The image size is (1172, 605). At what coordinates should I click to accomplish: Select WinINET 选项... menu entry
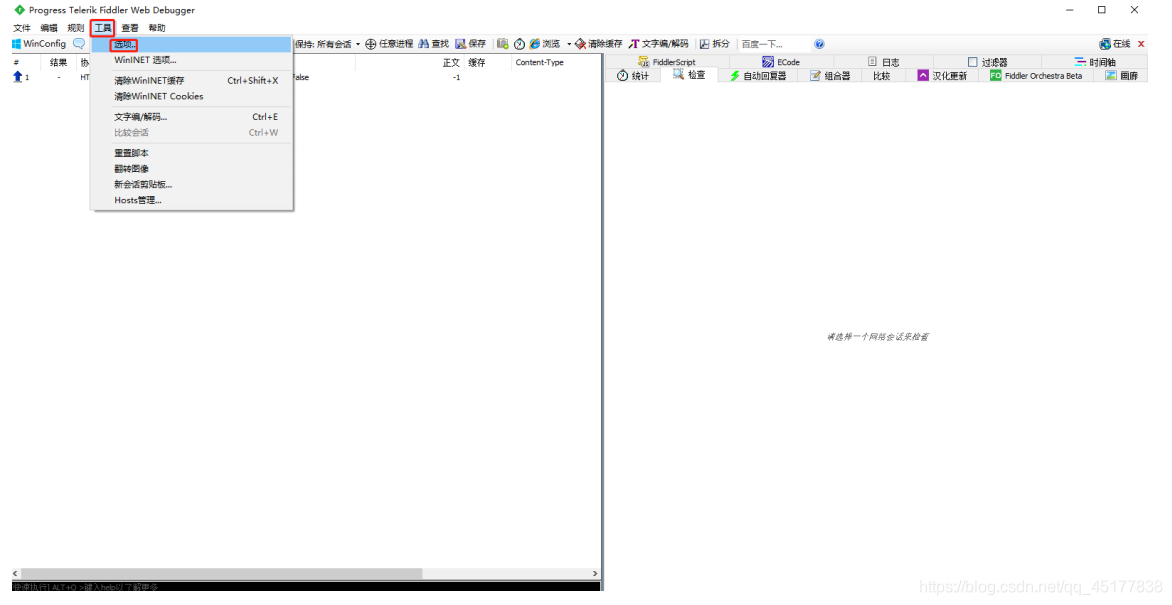191,61
